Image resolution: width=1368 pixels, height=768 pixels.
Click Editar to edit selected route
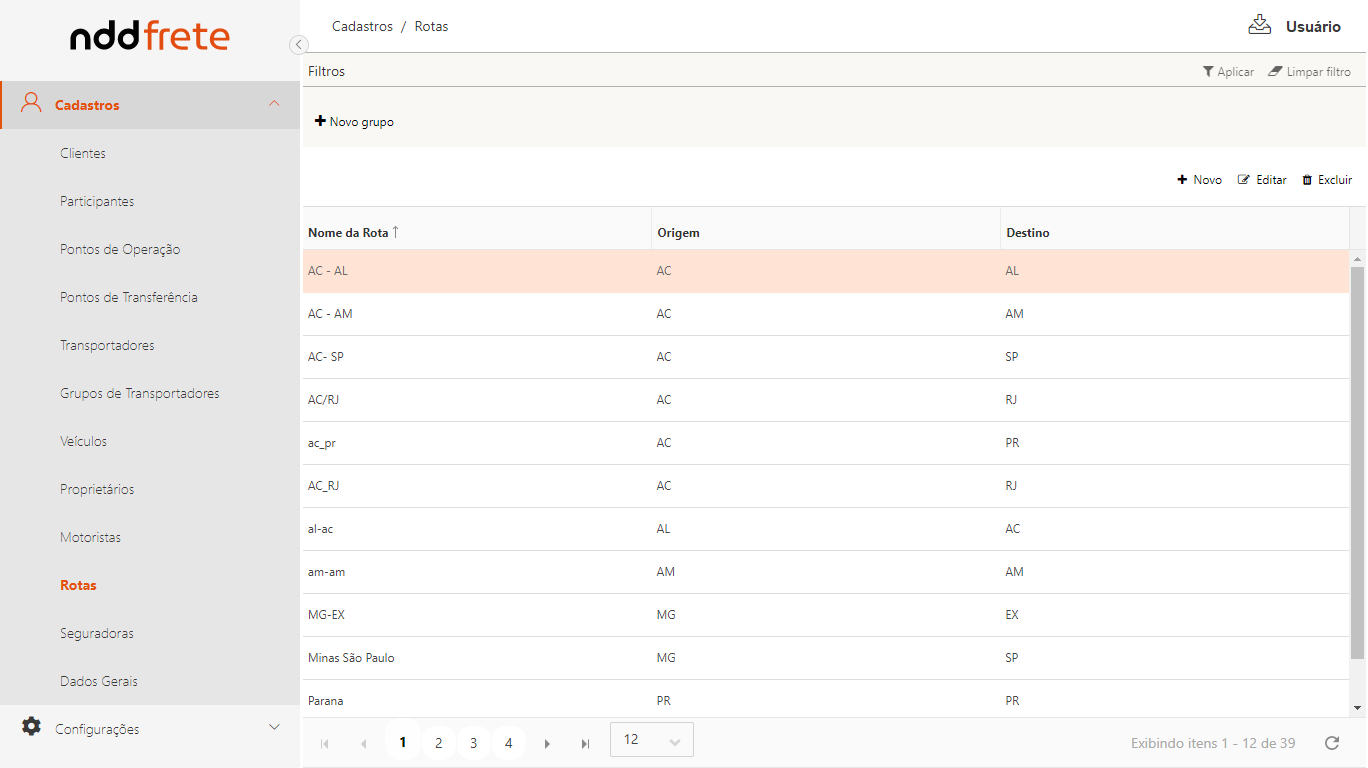[x=1262, y=180]
